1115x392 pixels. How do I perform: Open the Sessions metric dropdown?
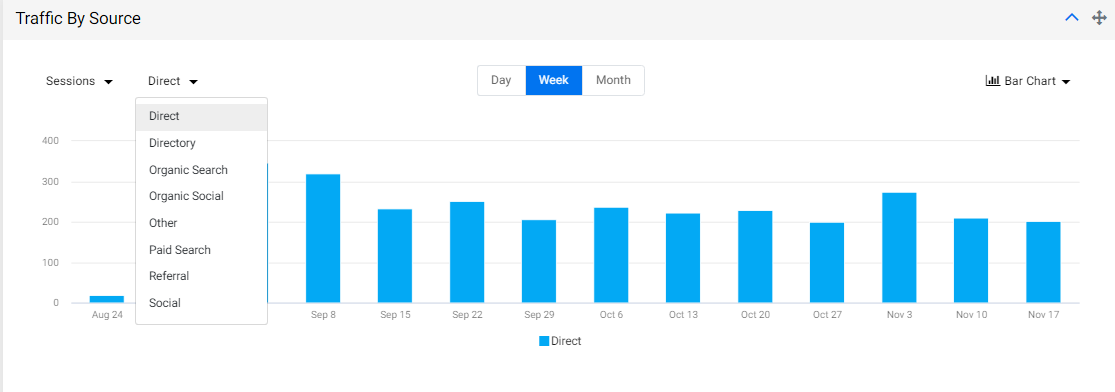[79, 81]
